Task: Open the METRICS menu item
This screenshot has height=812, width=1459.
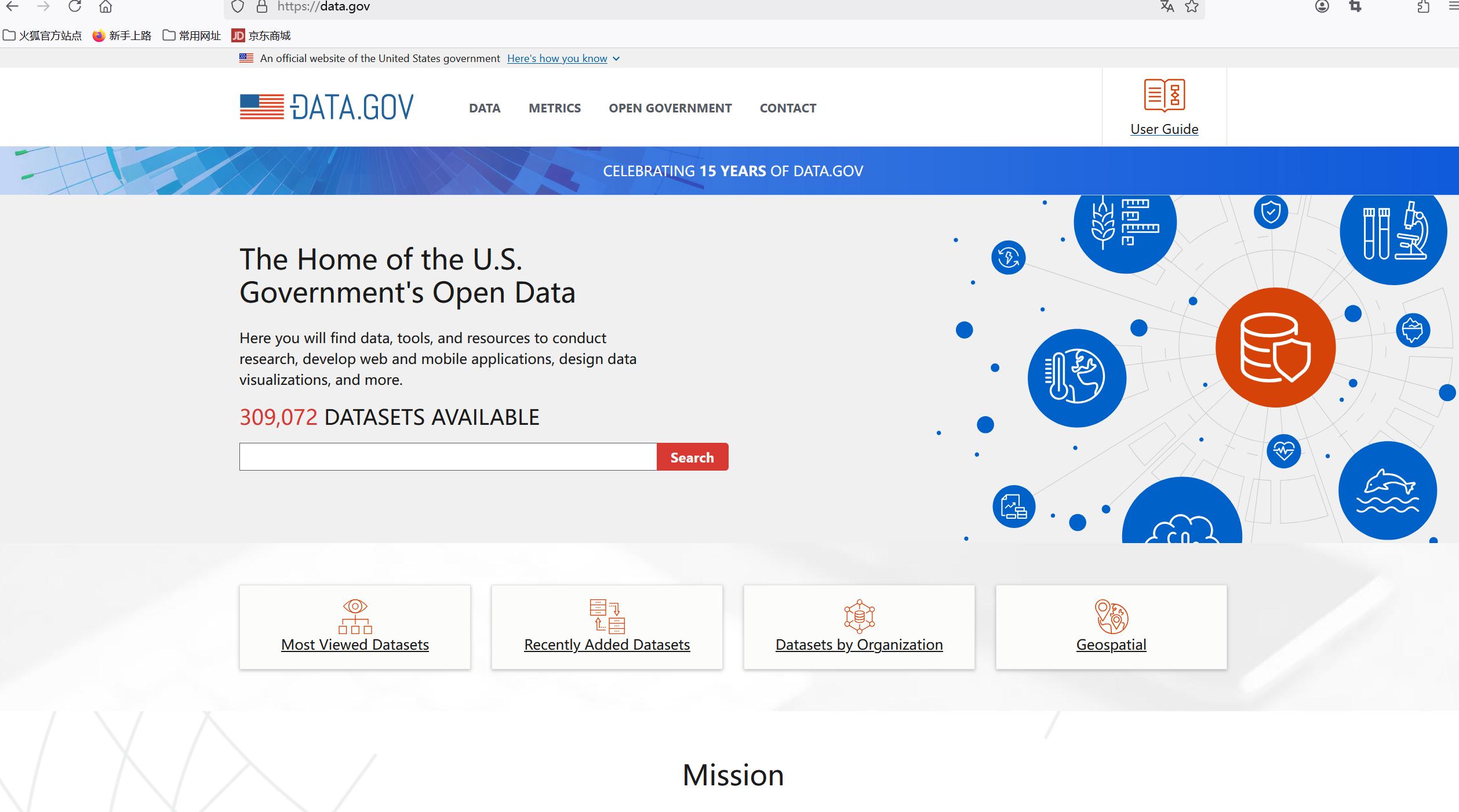Action: [x=555, y=108]
